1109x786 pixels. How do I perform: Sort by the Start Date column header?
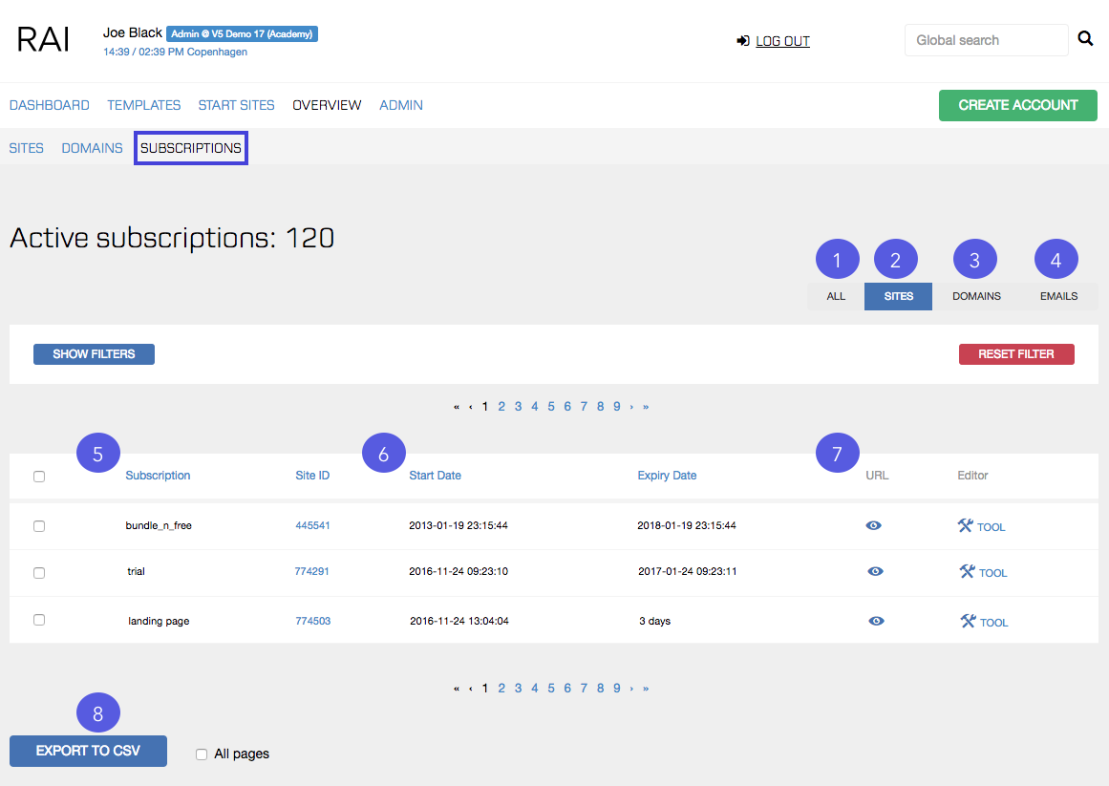coord(435,475)
